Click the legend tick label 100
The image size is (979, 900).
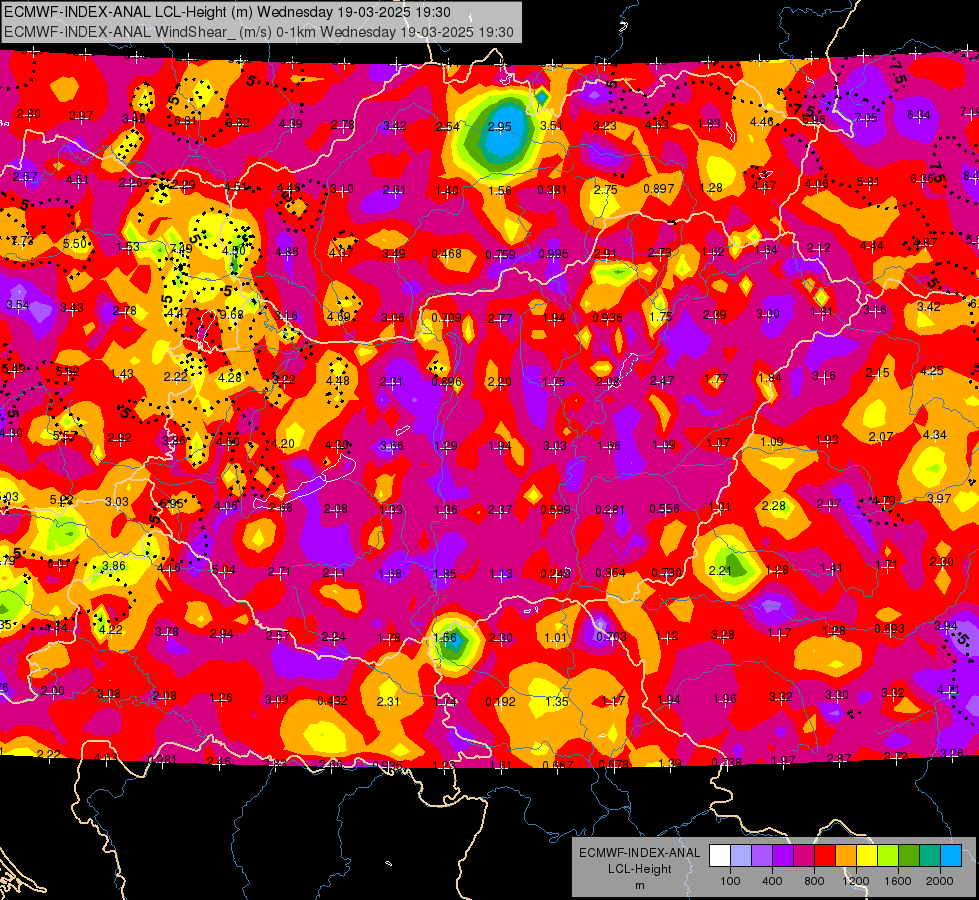point(730,881)
